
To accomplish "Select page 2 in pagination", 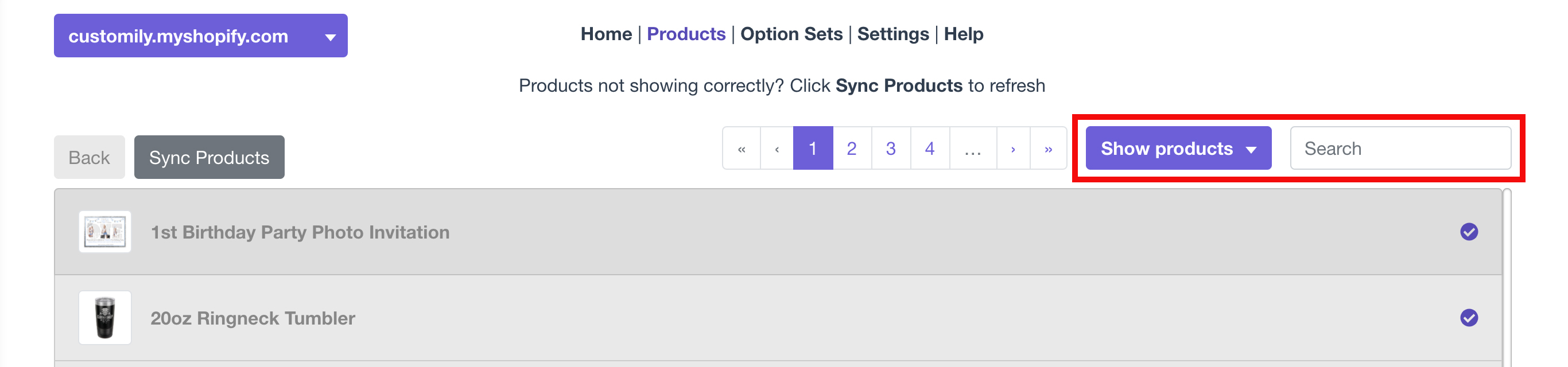I will click(852, 149).
